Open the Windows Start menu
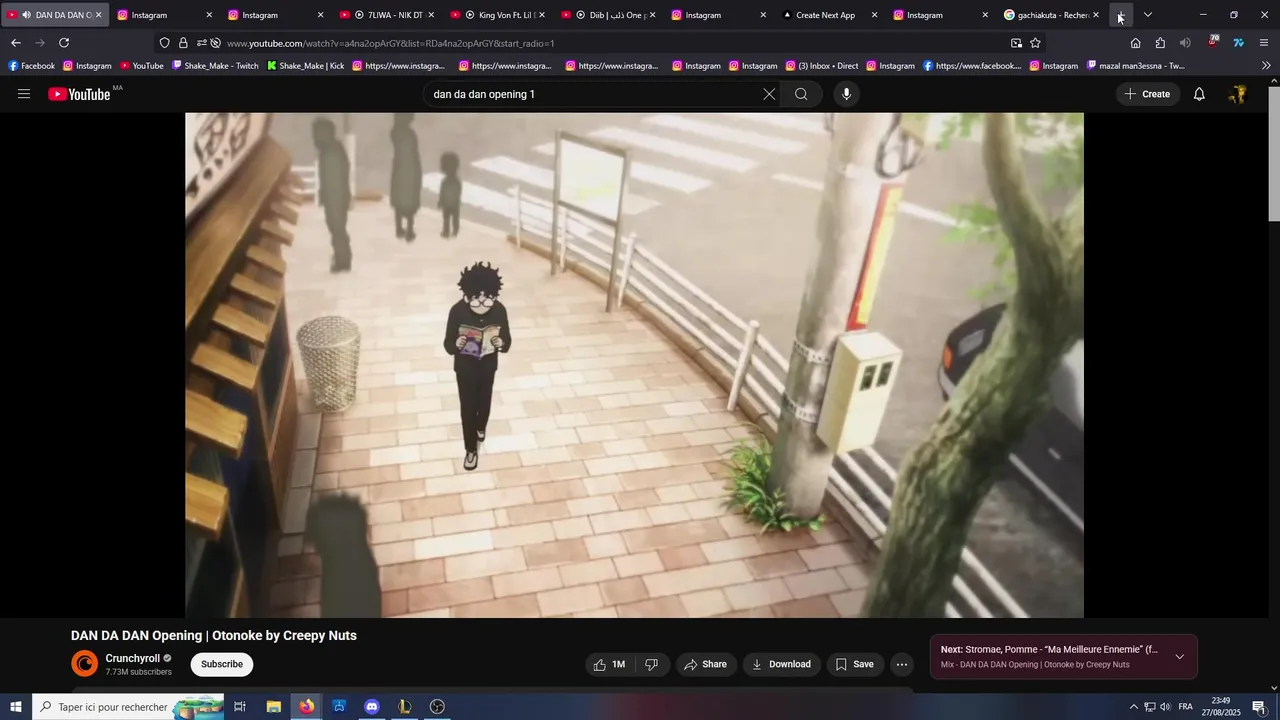Image resolution: width=1280 pixels, height=720 pixels. coord(16,707)
